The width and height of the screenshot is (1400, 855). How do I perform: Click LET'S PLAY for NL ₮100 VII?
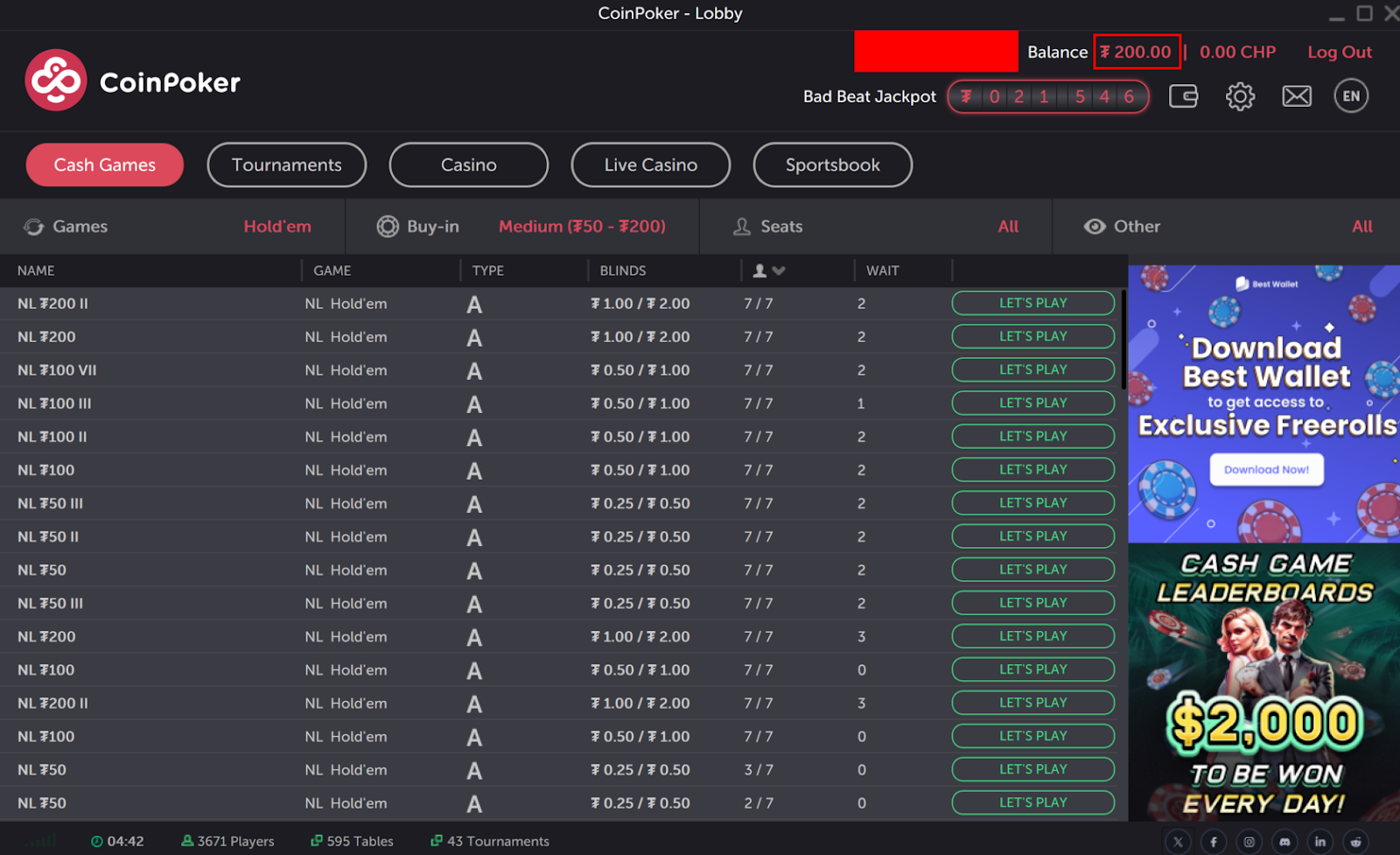click(1033, 370)
